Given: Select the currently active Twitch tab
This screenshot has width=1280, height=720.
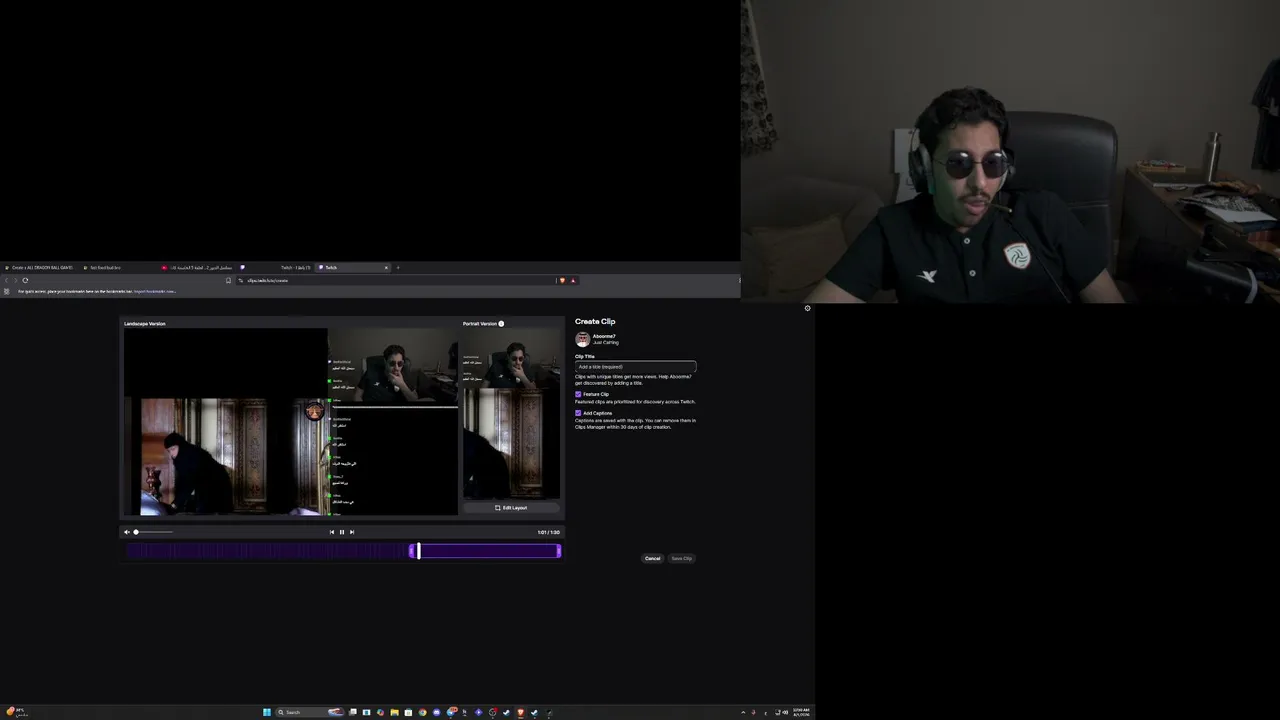Looking at the screenshot, I should 354,267.
